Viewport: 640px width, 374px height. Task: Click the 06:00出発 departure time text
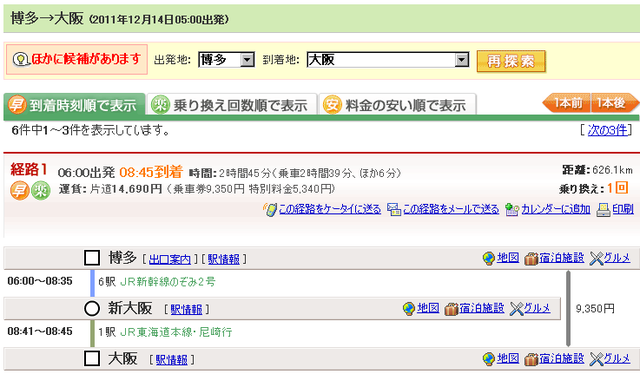[x=86, y=173]
